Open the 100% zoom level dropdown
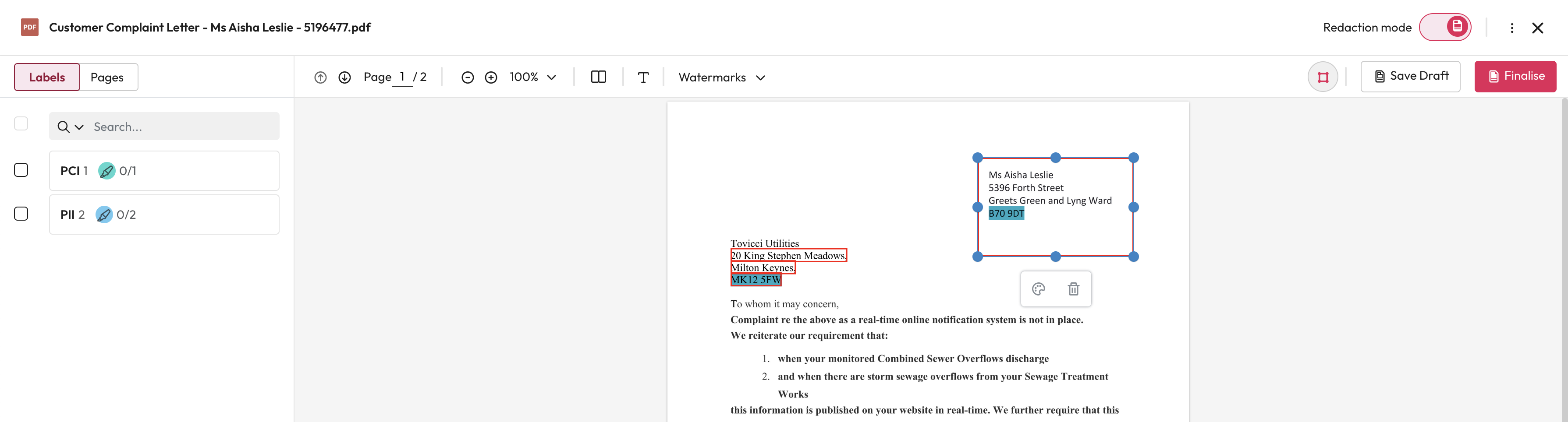The height and width of the screenshot is (422, 1568). click(533, 77)
